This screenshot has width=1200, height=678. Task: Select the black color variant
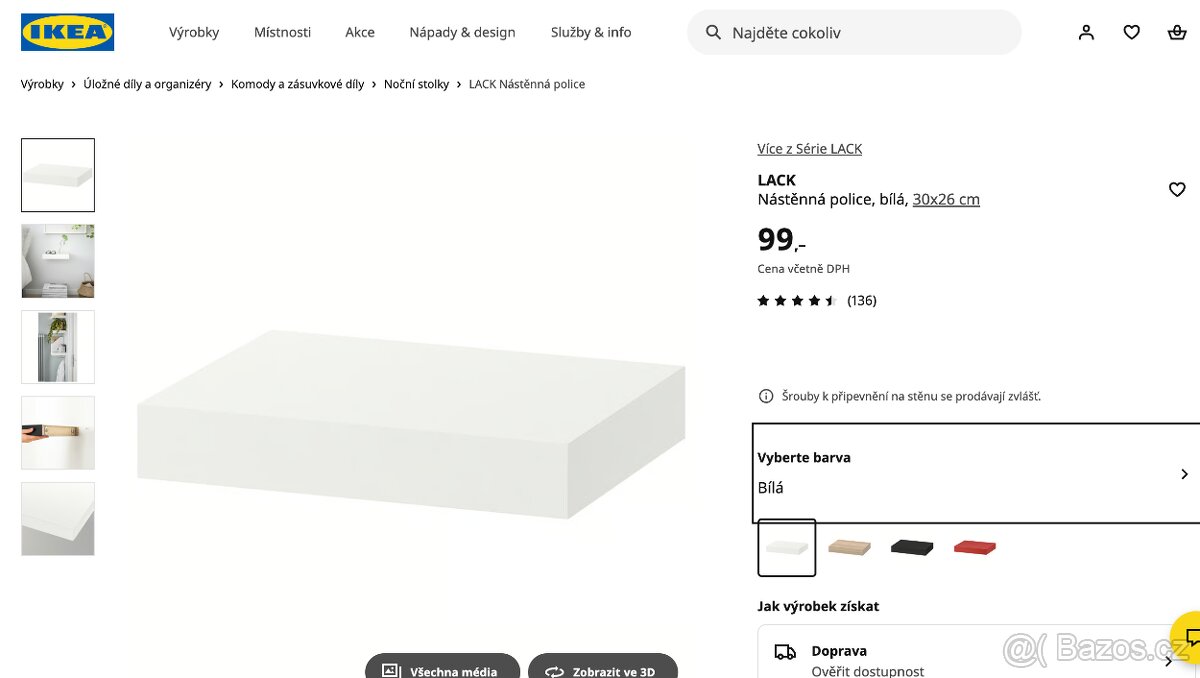pyautogui.click(x=911, y=547)
